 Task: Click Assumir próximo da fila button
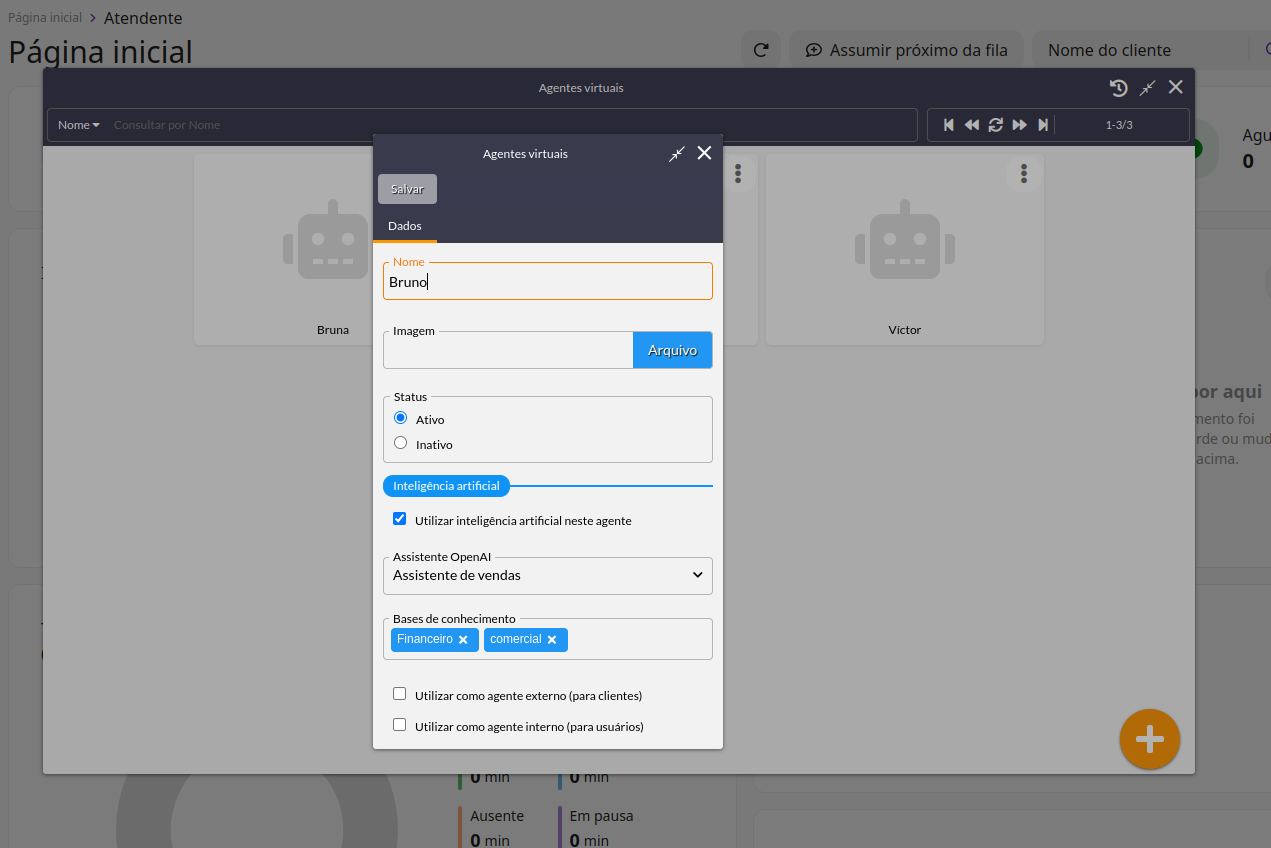coord(907,50)
